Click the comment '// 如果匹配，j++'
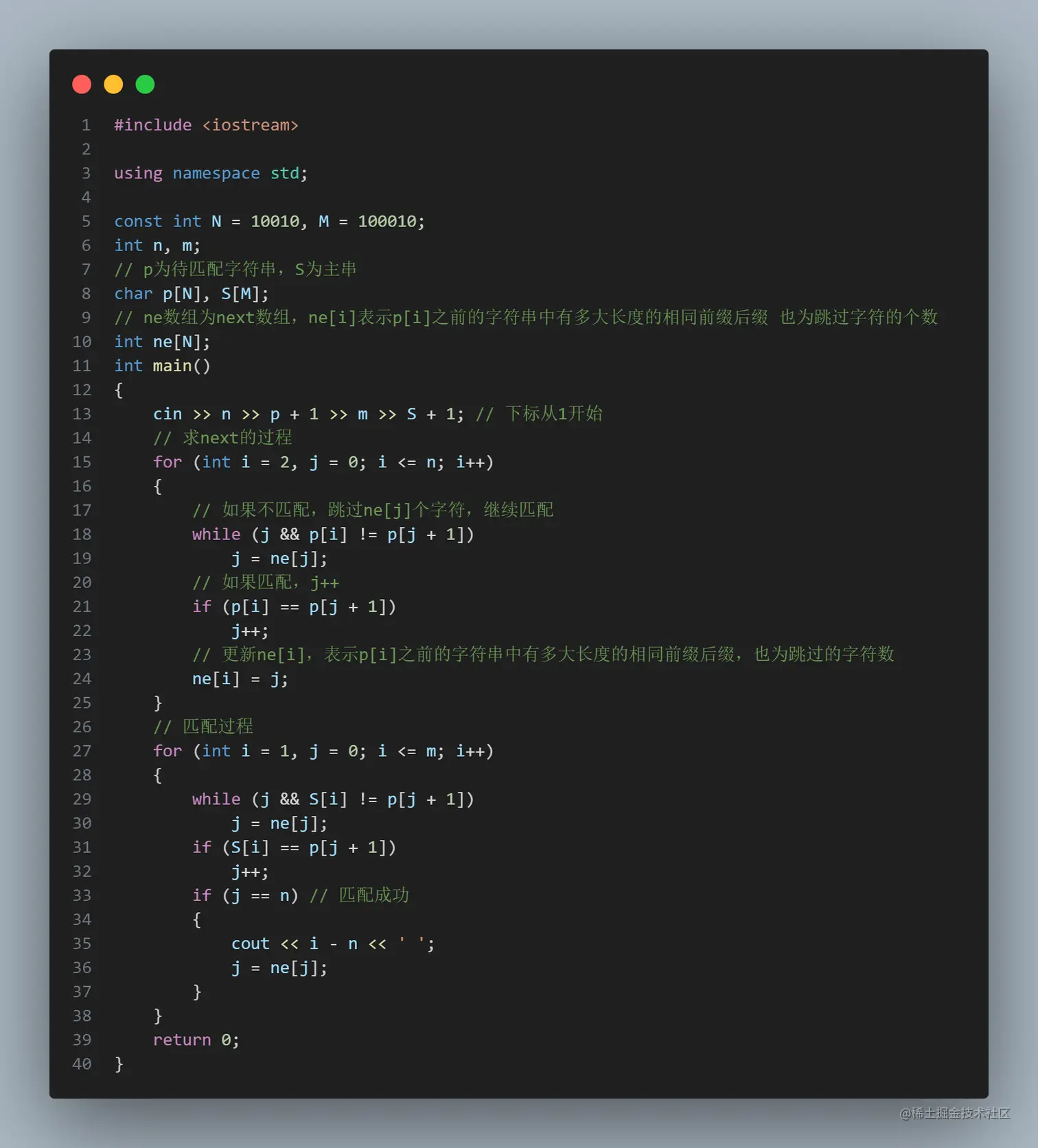This screenshot has height=1148, width=1038. pos(266,583)
